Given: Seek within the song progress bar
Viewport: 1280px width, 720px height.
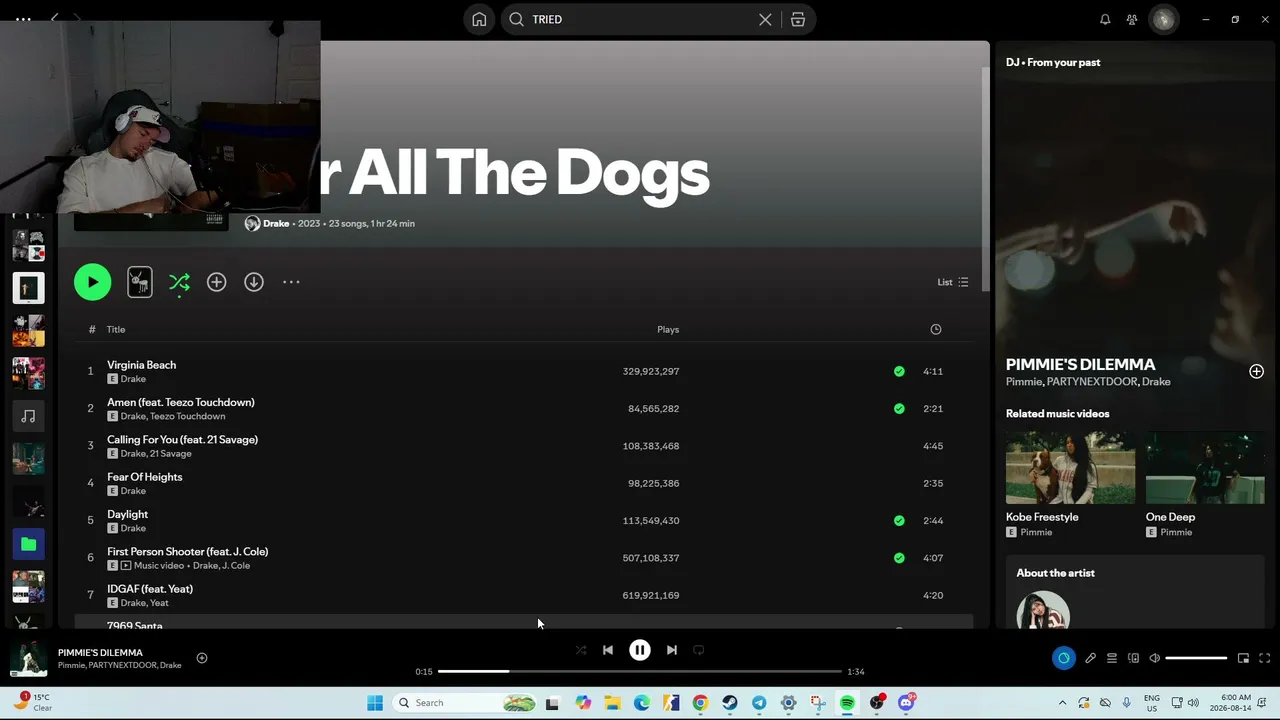Looking at the screenshot, I should tap(640, 672).
